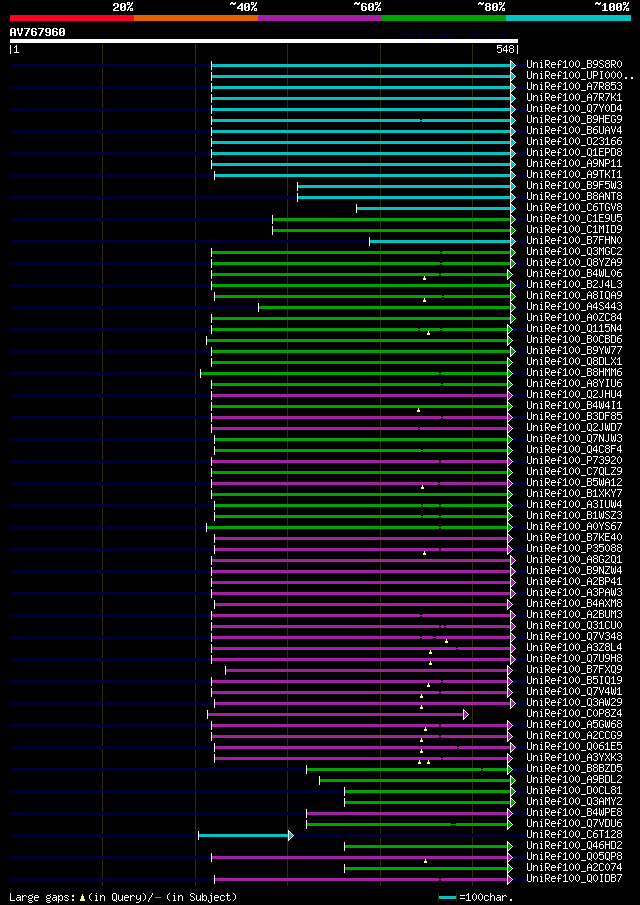
Task: Click the purple ~60% legend segment
Action: [320, 18]
